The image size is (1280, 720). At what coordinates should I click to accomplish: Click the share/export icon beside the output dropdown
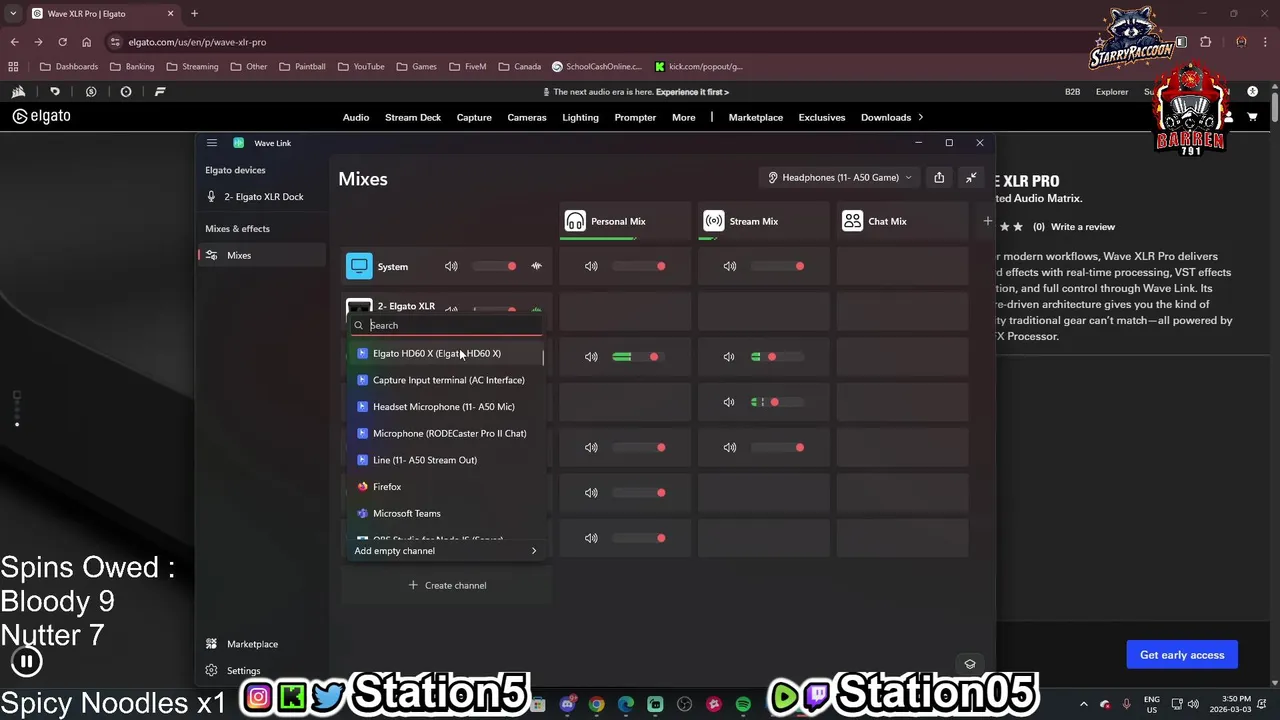[939, 178]
